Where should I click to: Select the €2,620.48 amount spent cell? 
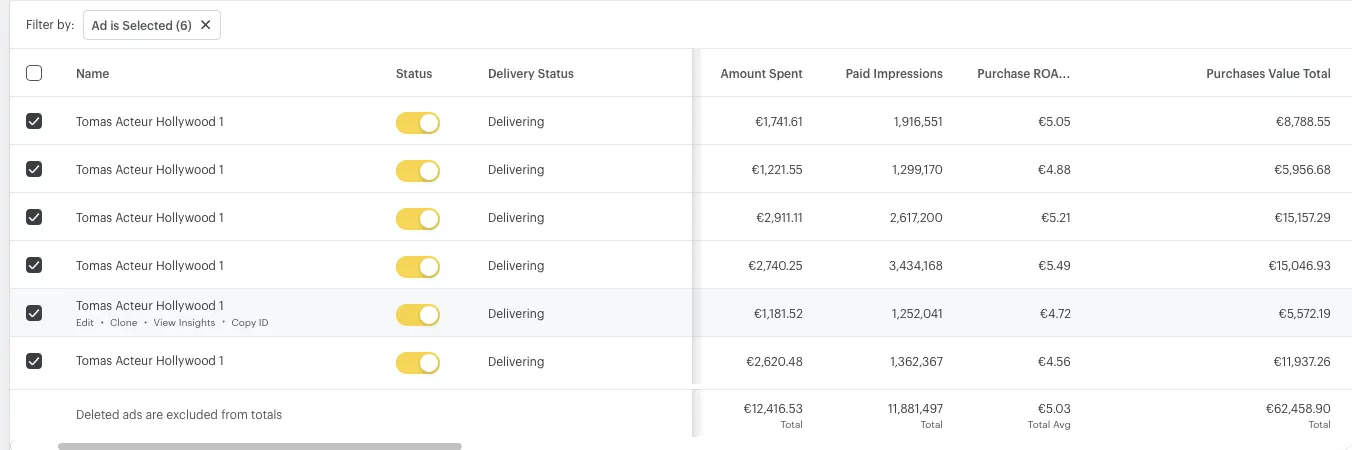(775, 362)
